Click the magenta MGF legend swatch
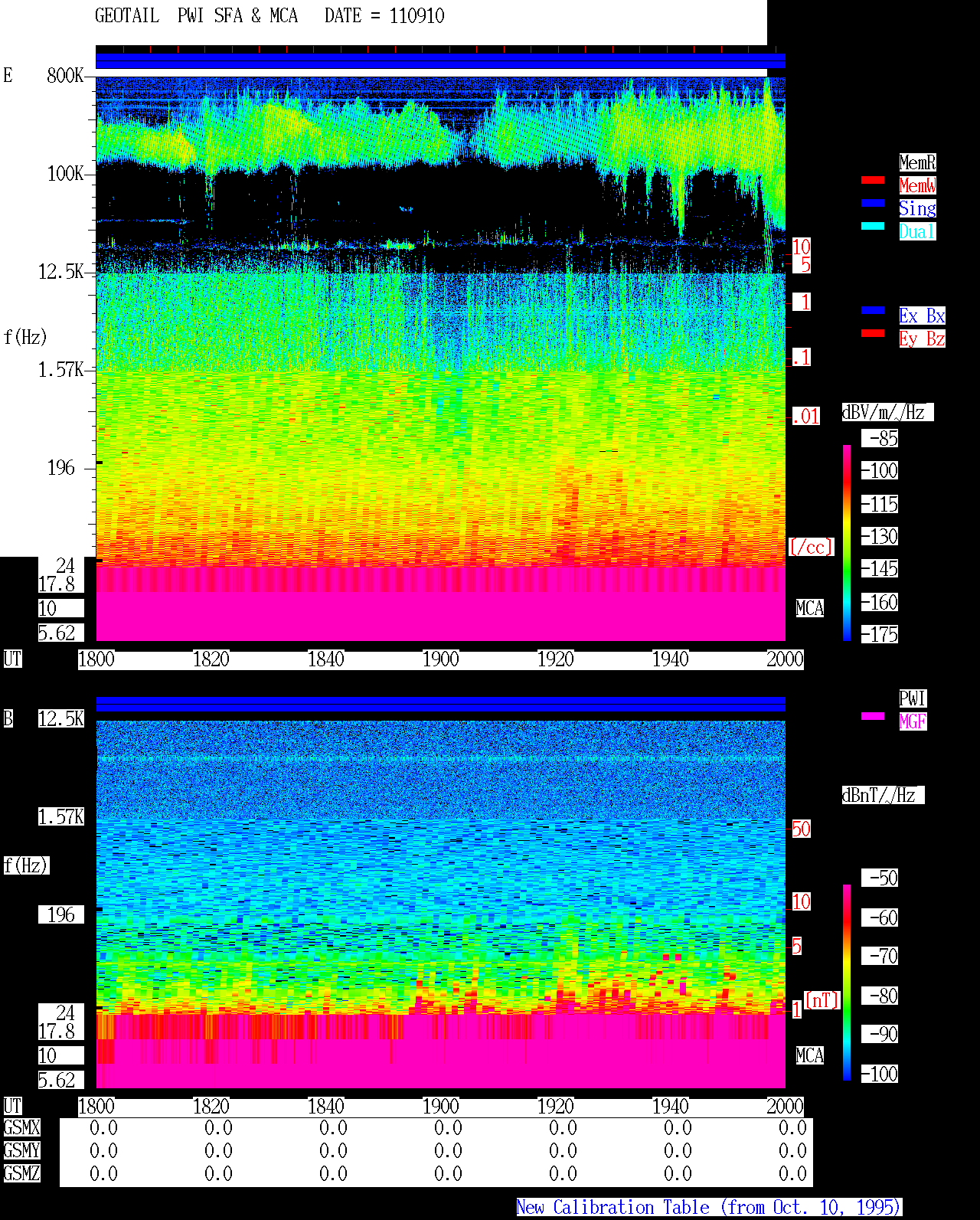This screenshot has height=1220, width=980. click(873, 716)
